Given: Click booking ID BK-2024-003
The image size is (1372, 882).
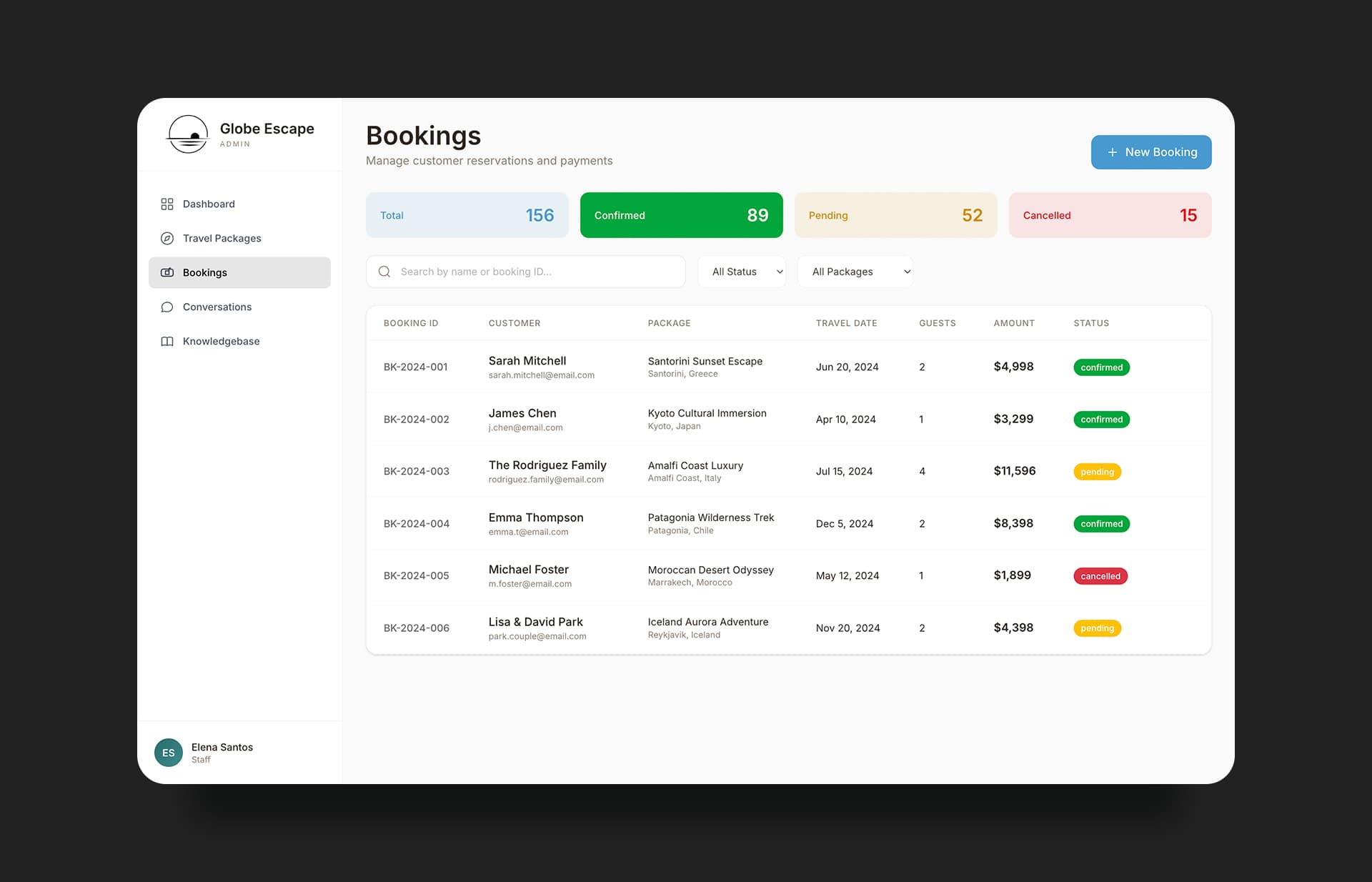Looking at the screenshot, I should click(417, 472).
